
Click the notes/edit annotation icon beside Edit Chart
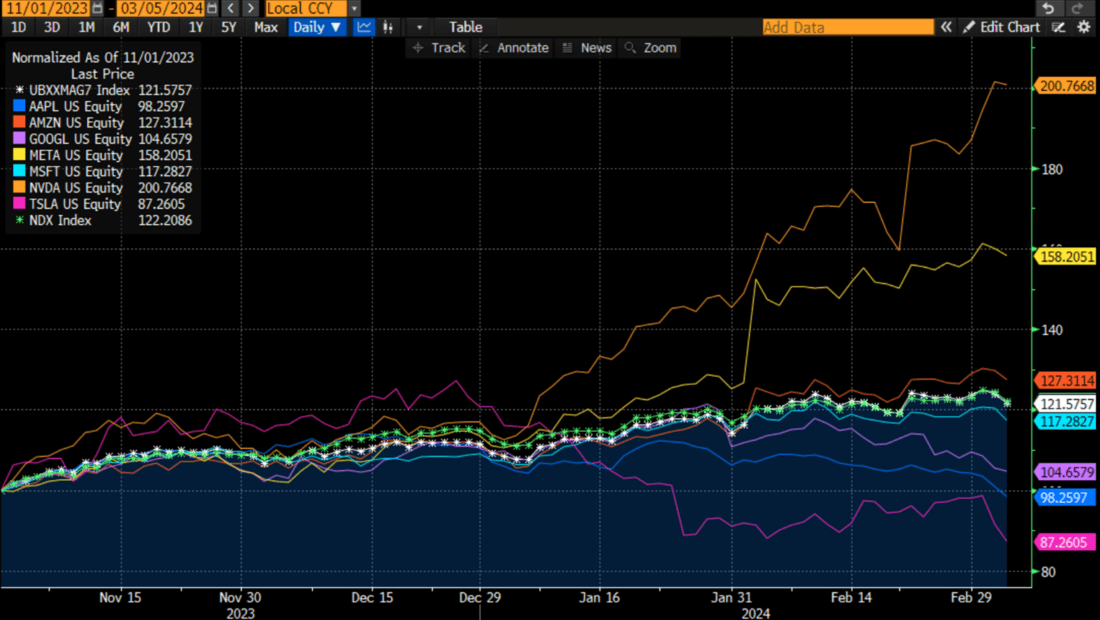(x=1057, y=27)
